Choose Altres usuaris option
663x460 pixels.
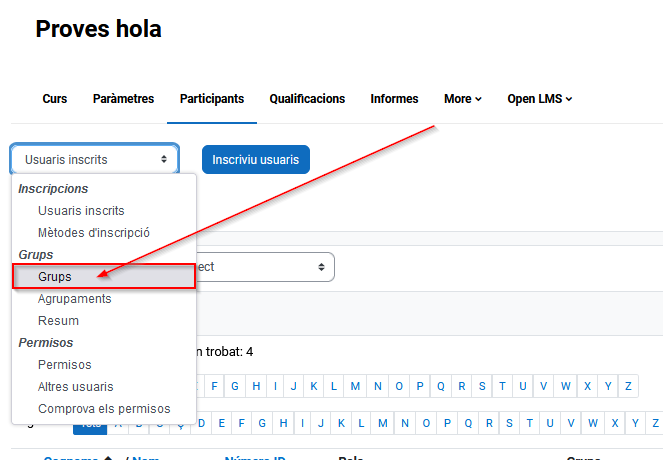tap(75, 387)
